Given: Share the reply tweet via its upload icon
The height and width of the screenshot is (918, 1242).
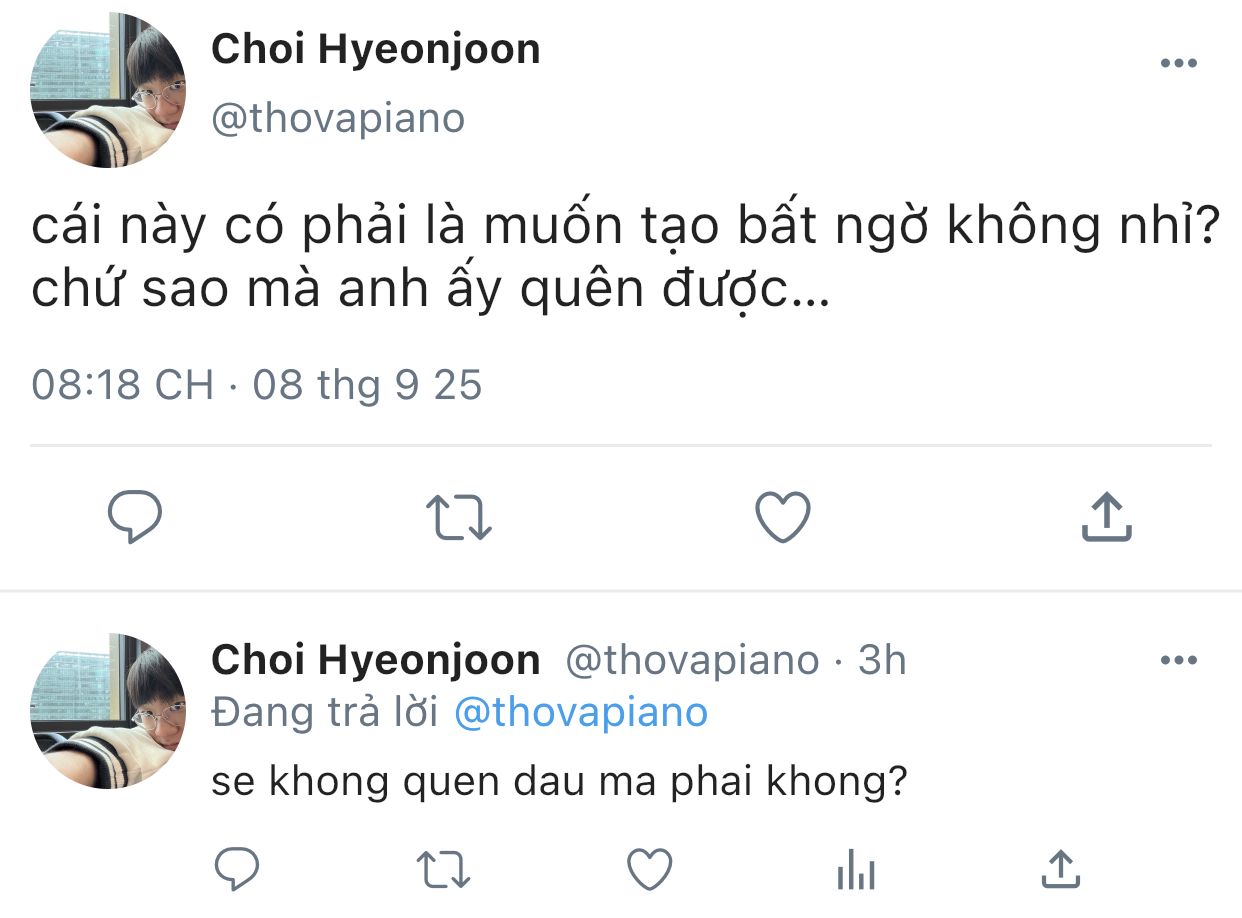Looking at the screenshot, I should click(x=1061, y=869).
